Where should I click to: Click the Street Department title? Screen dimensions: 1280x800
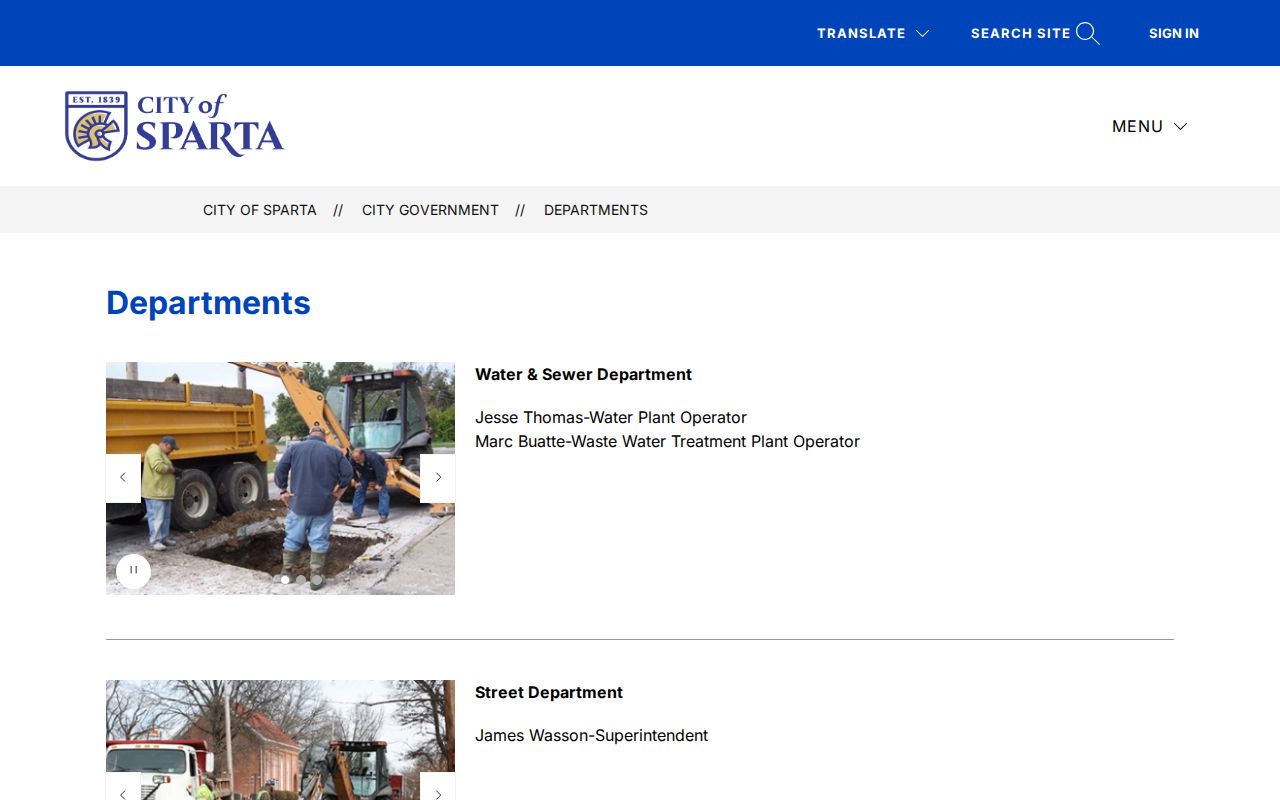coord(549,692)
